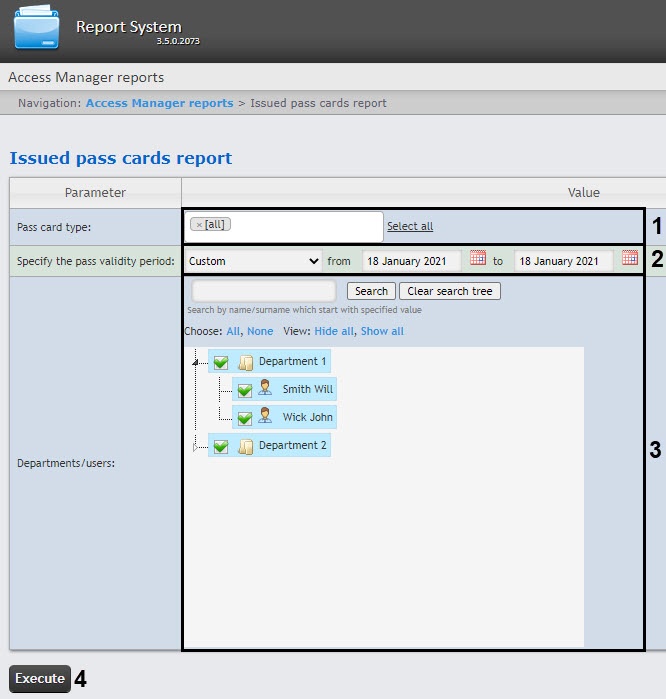Go to Access Manager reports breadcrumb
The width and height of the screenshot is (666, 699).
click(160, 103)
